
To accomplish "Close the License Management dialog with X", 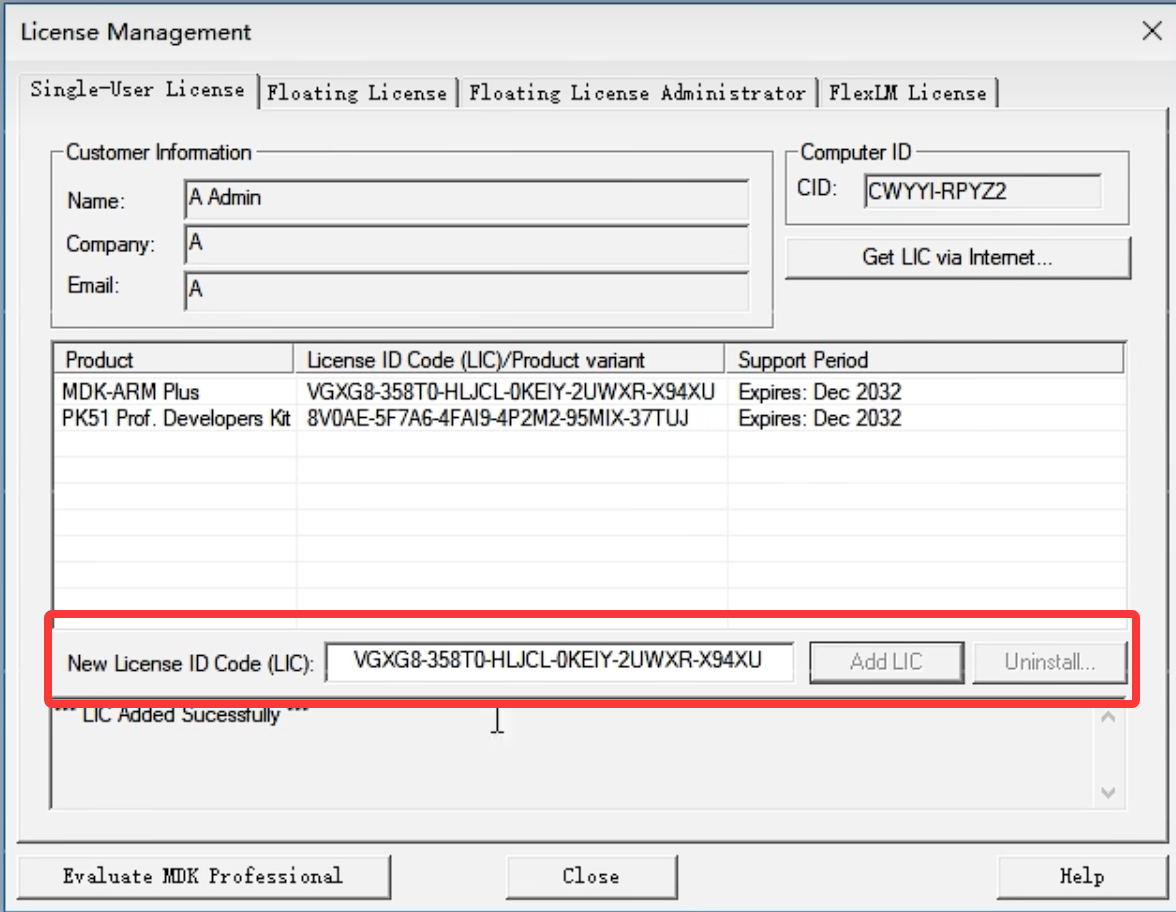I will point(1152,31).
